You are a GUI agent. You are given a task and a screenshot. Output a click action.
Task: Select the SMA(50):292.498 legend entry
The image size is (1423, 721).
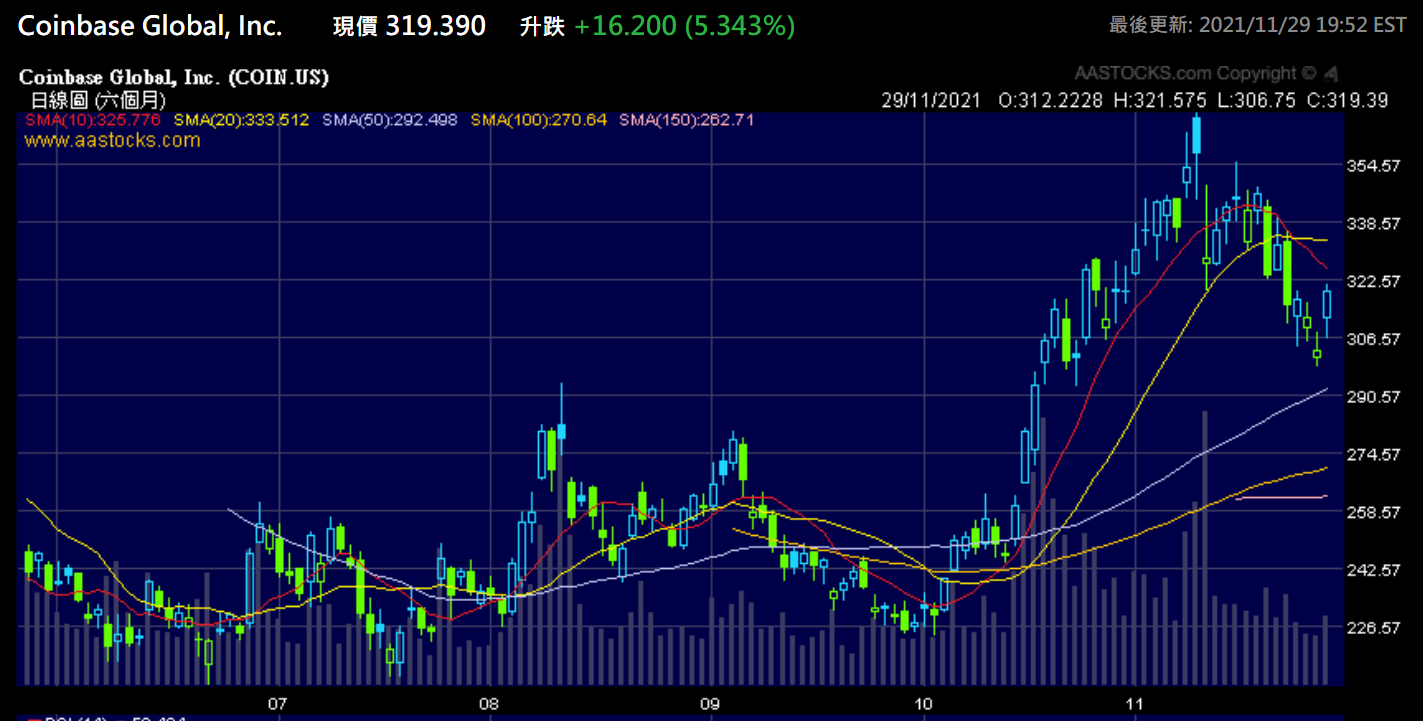(x=389, y=120)
